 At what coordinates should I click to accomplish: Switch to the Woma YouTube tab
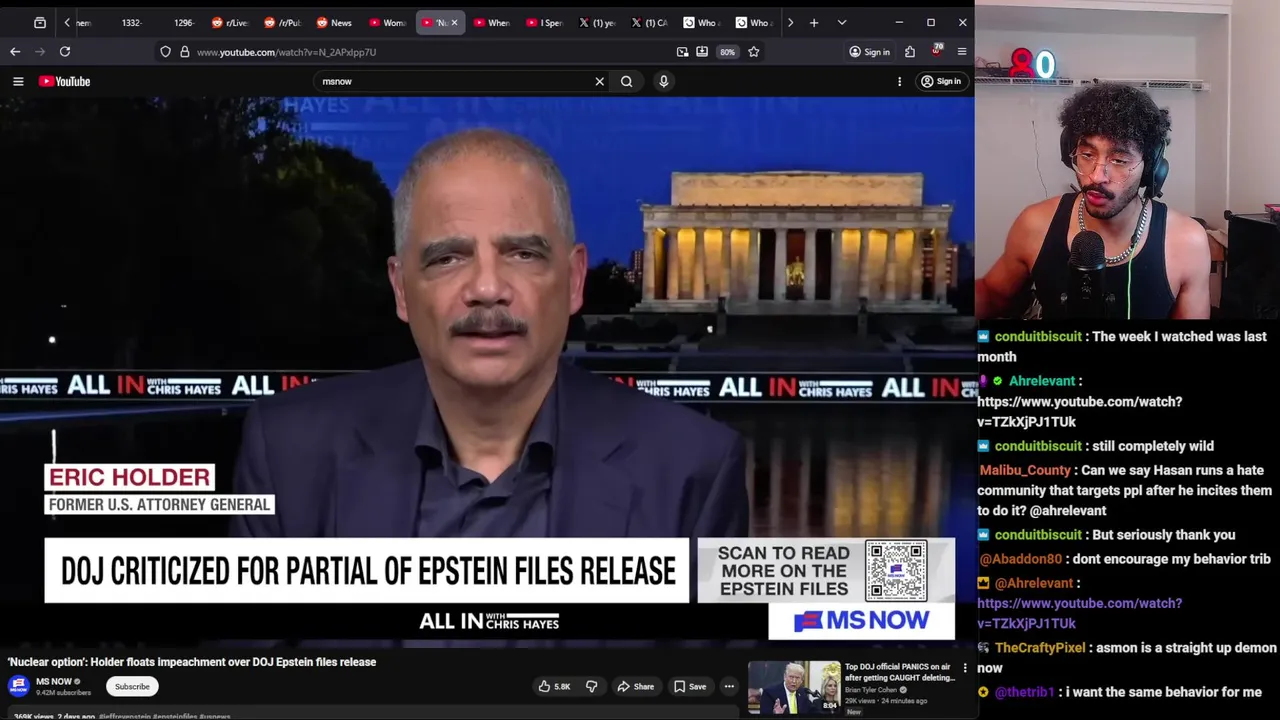coord(386,22)
